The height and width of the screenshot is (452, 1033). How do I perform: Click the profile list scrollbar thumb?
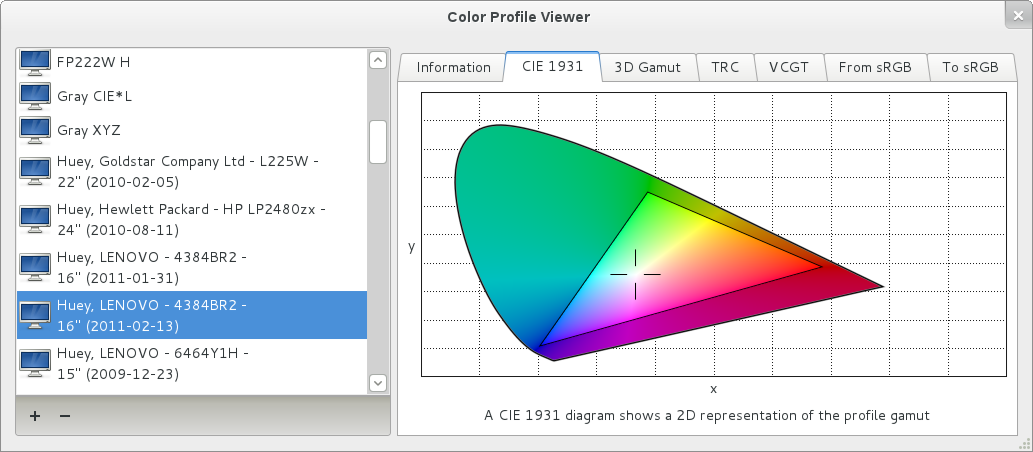377,142
